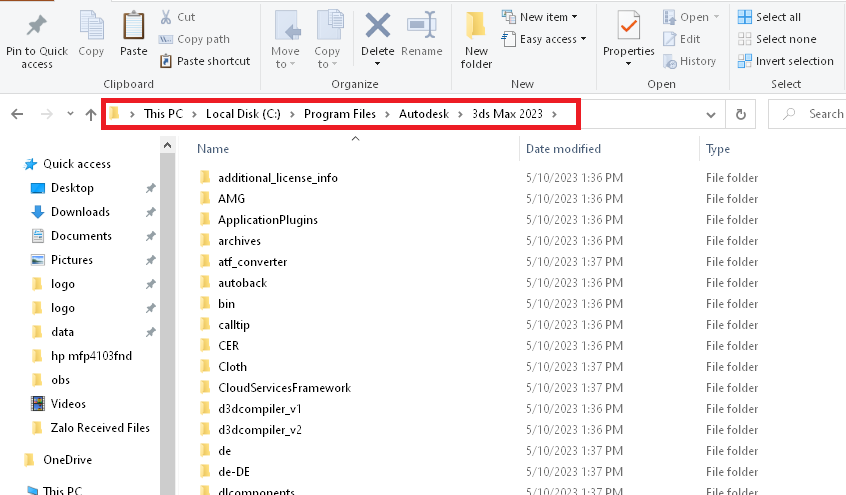Click Copy path in ribbon
This screenshot has width=846, height=495.
(194, 39)
